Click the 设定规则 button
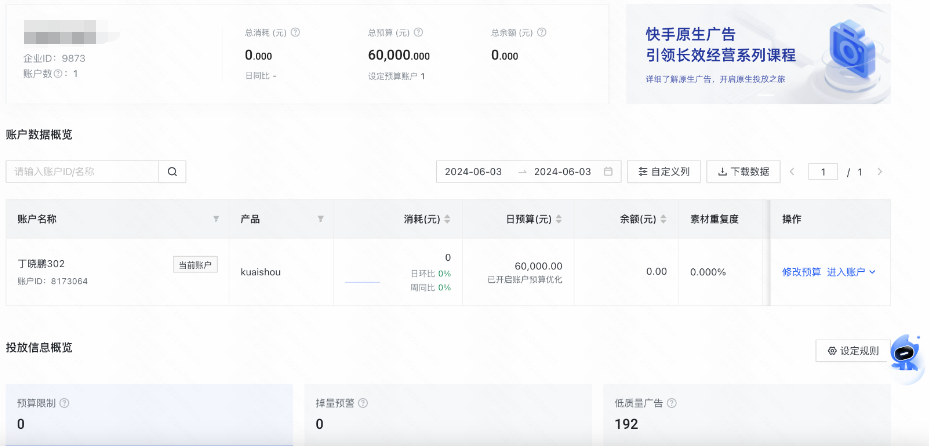This screenshot has width=930, height=446. tap(853, 351)
